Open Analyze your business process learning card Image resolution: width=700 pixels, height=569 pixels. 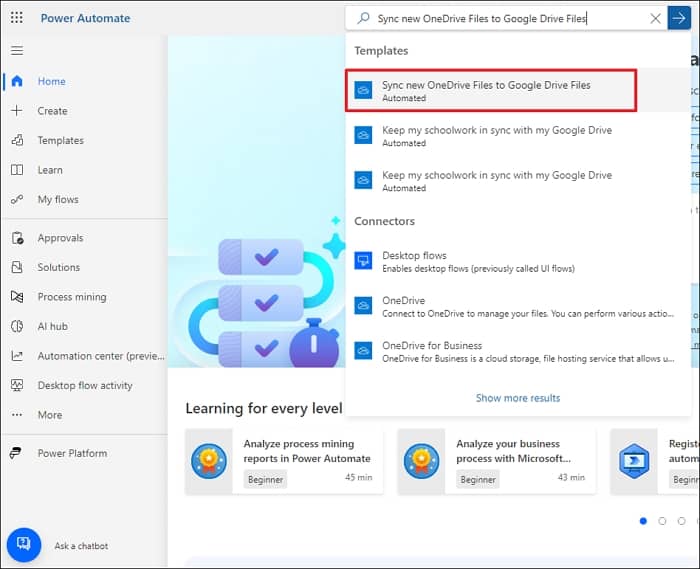pyautogui.click(x=496, y=461)
